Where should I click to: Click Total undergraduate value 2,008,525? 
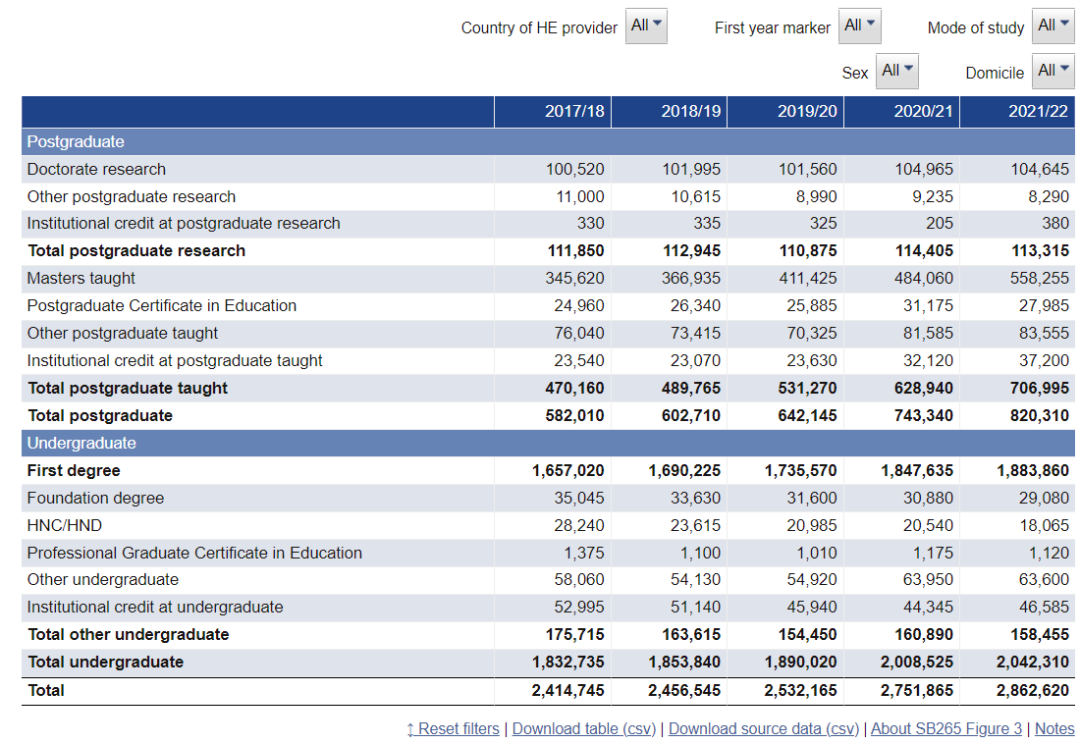(917, 662)
